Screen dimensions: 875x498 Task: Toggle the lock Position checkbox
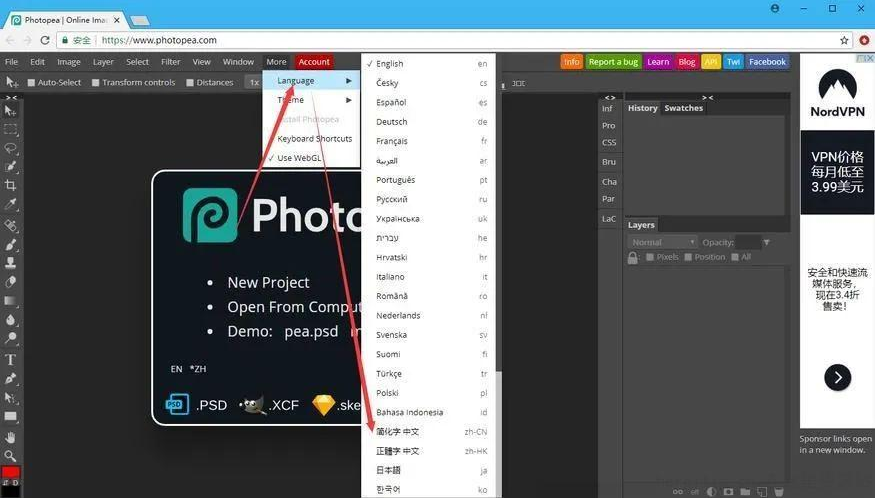(x=688, y=257)
